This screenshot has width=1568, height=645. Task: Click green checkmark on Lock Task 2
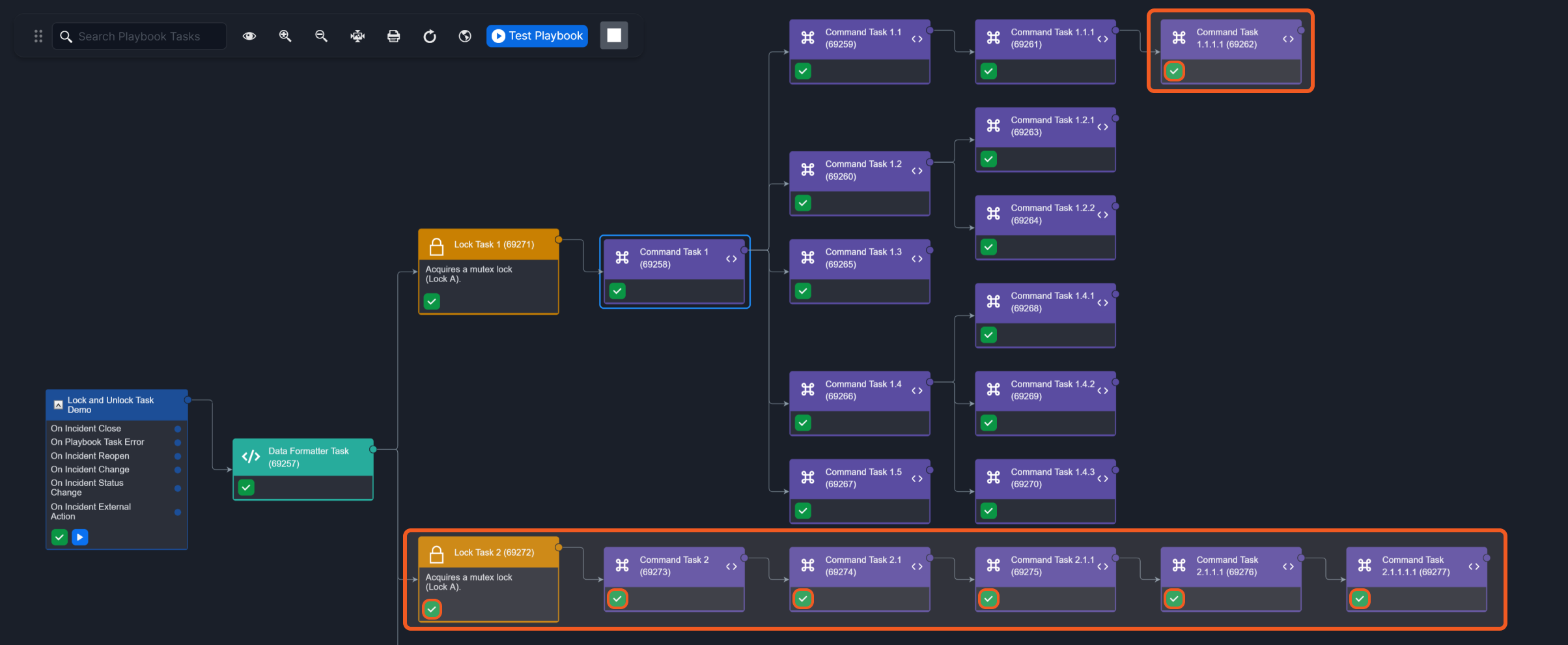click(x=432, y=609)
